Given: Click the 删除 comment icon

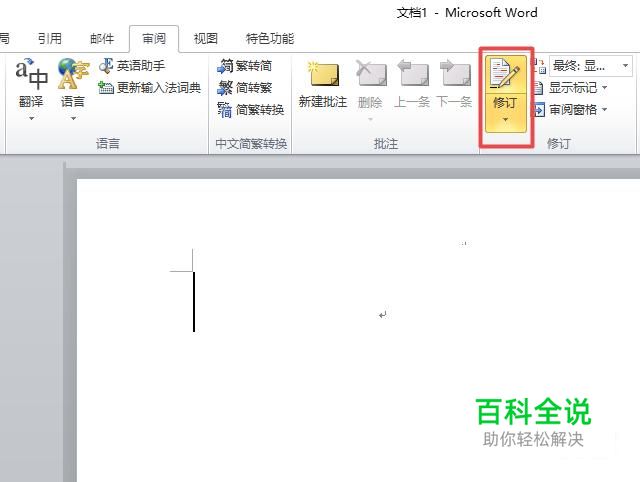Looking at the screenshot, I should 371,73.
